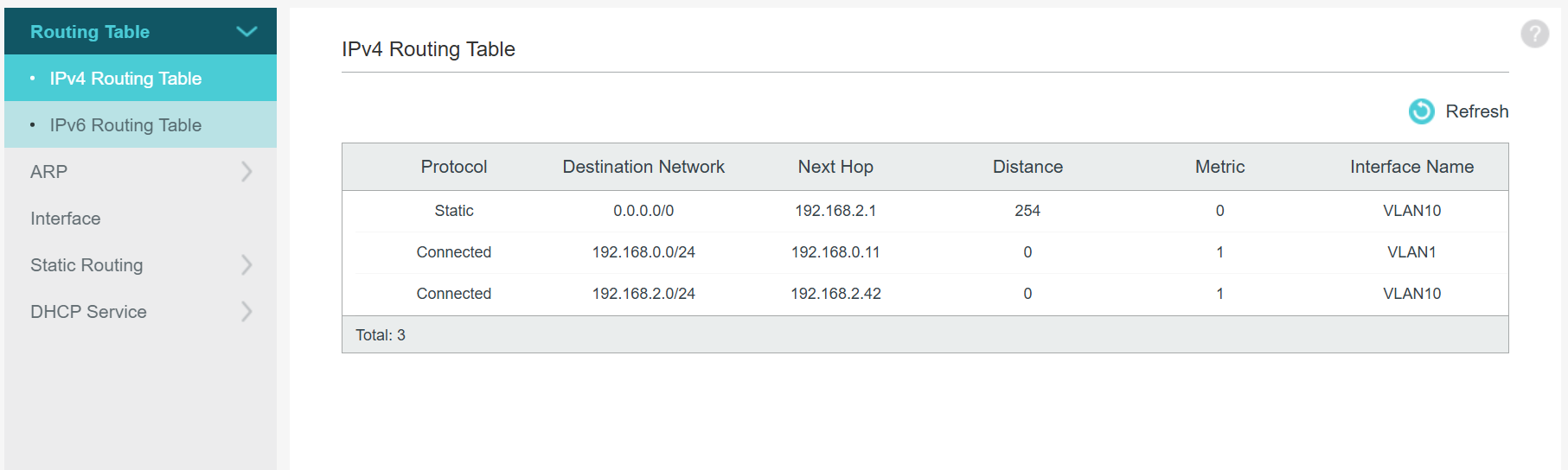Screen dimensions: 1568x470
Task: Open the IPv4 Routing Table page
Action: (125, 79)
